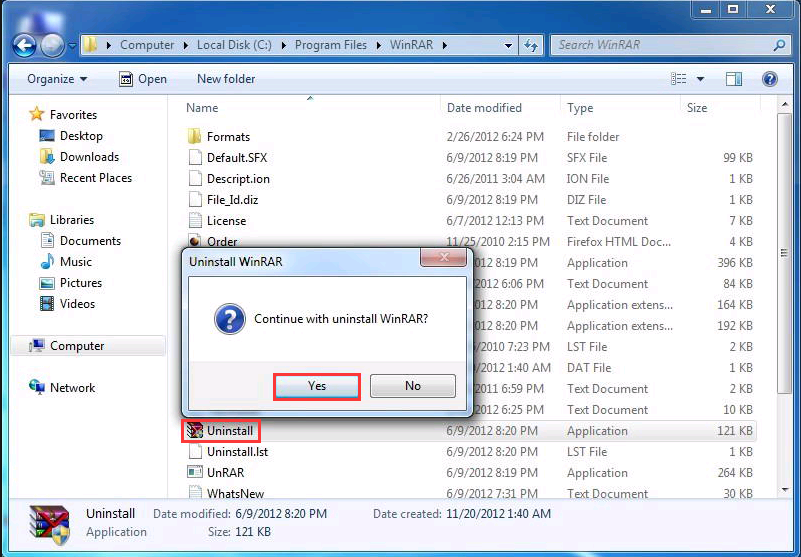Expand arrow after Local Disk (C:) breadcrumb
Screen dimensions: 801x557
284,45
